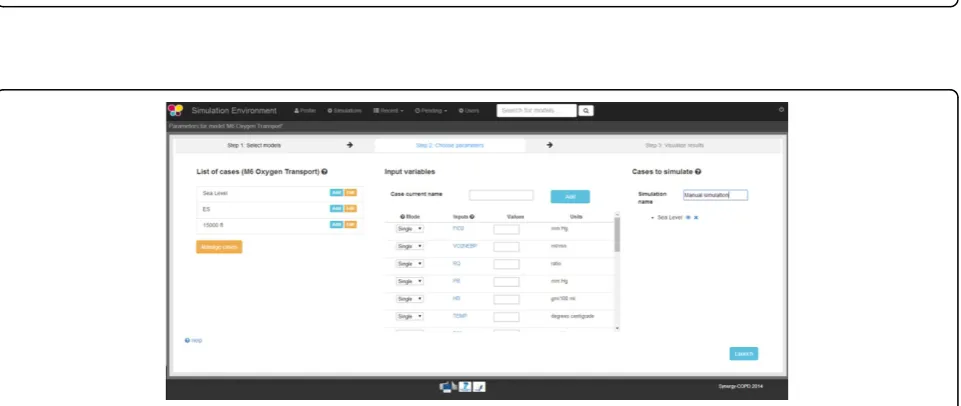The height and width of the screenshot is (406, 961).
Task: Click the gear icon in the top-right header
Action: (781, 110)
